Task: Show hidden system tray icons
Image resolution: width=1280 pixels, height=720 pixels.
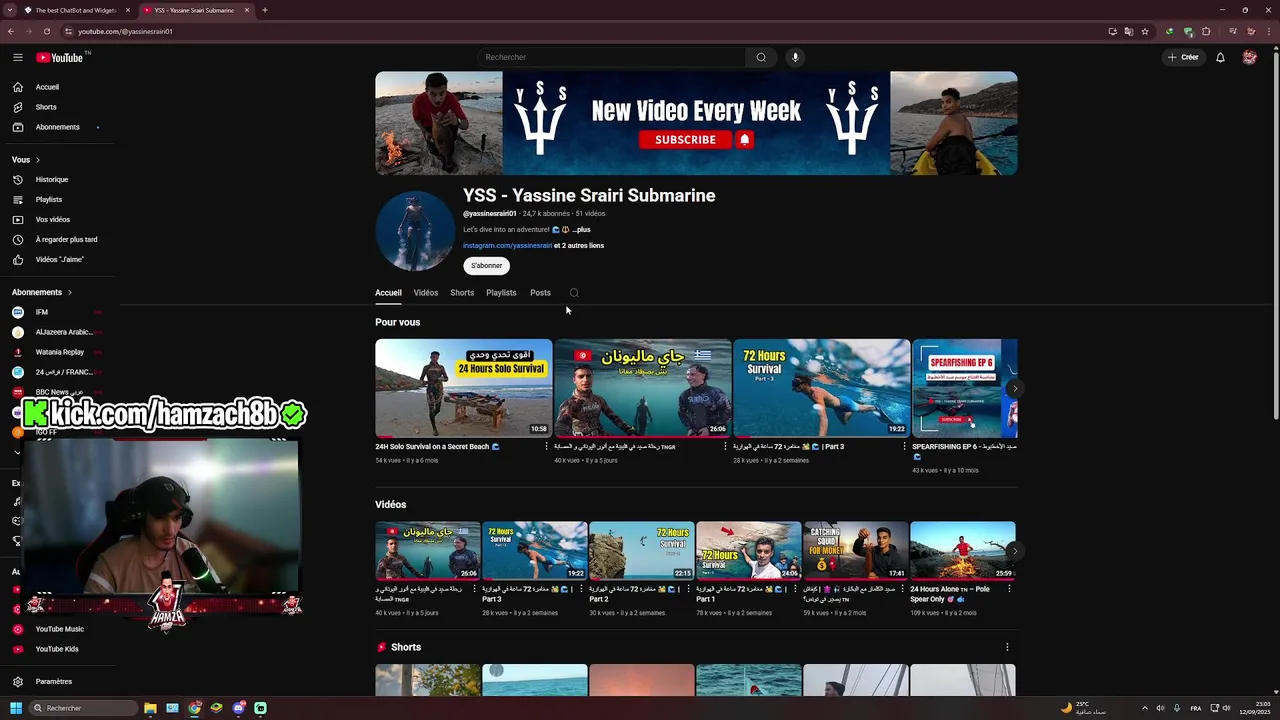Action: (x=1147, y=708)
